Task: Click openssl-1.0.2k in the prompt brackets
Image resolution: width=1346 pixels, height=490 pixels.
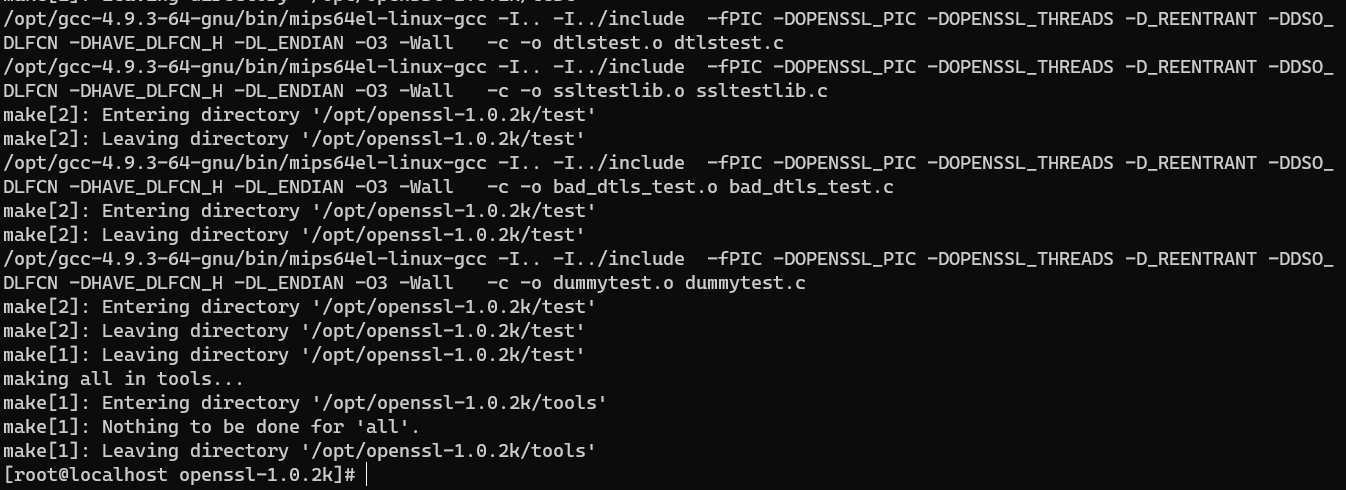Action: click(255, 475)
